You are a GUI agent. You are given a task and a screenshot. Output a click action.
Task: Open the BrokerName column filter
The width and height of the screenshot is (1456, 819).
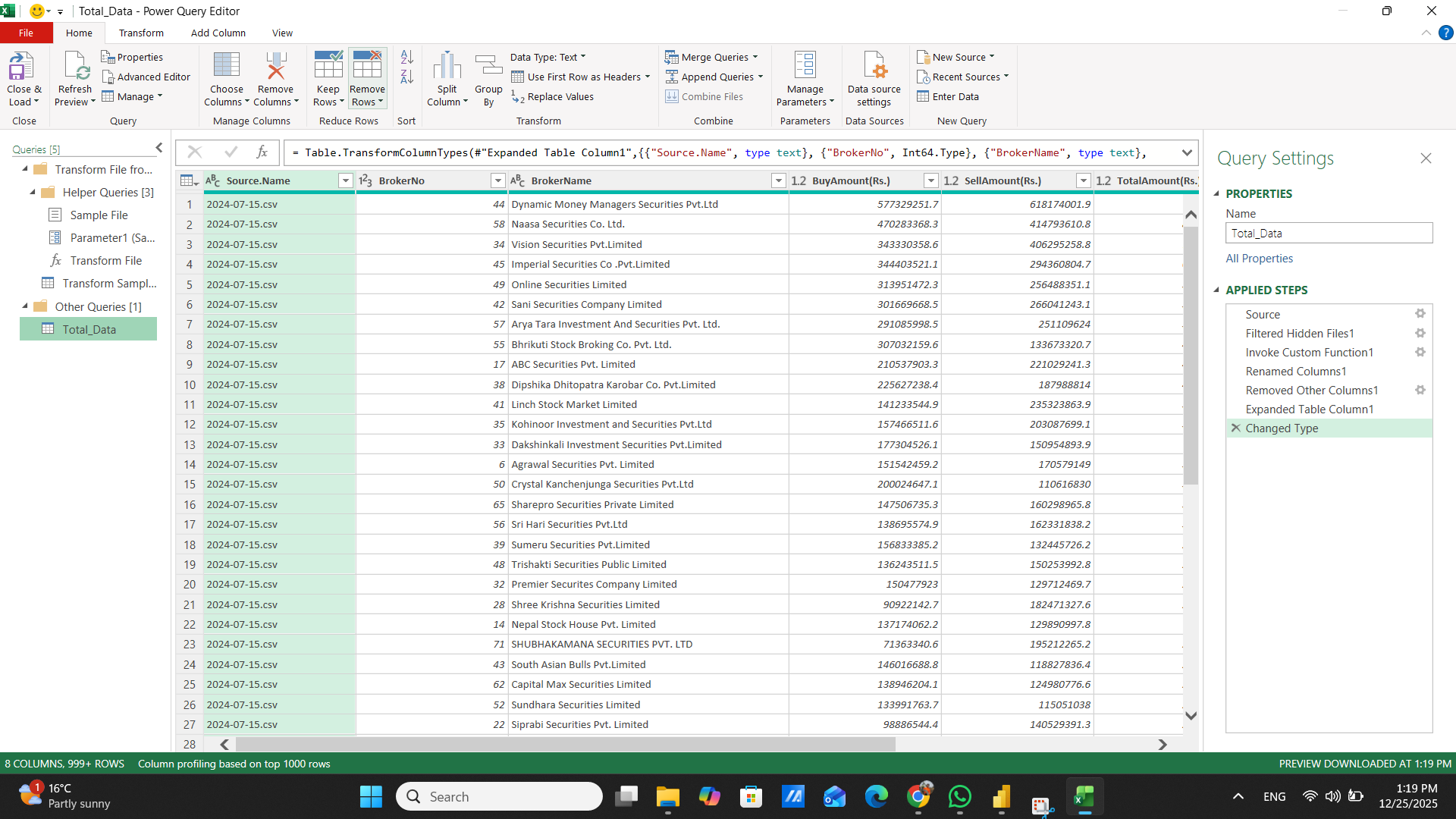click(778, 180)
